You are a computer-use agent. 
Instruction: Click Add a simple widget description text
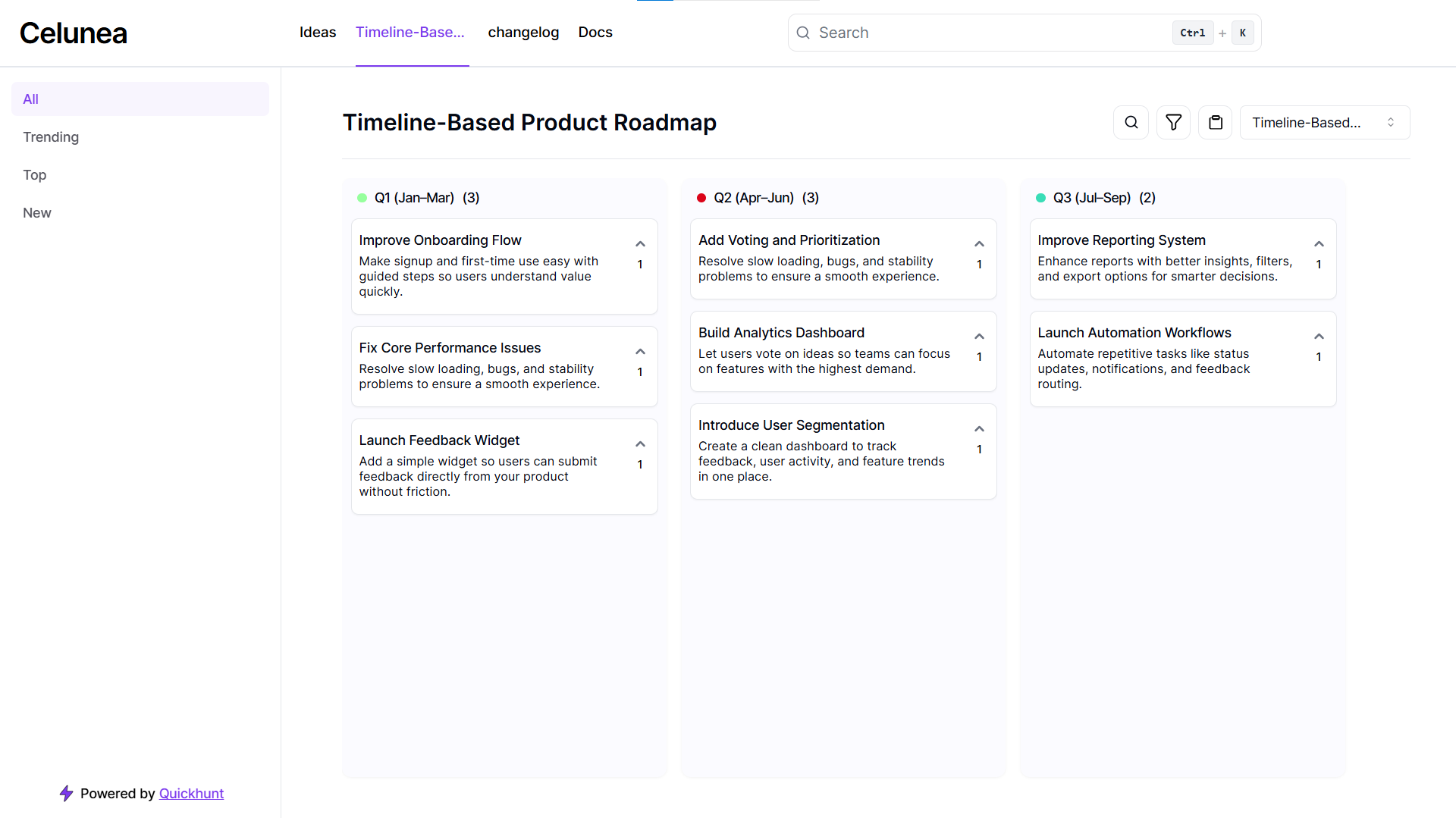478,476
